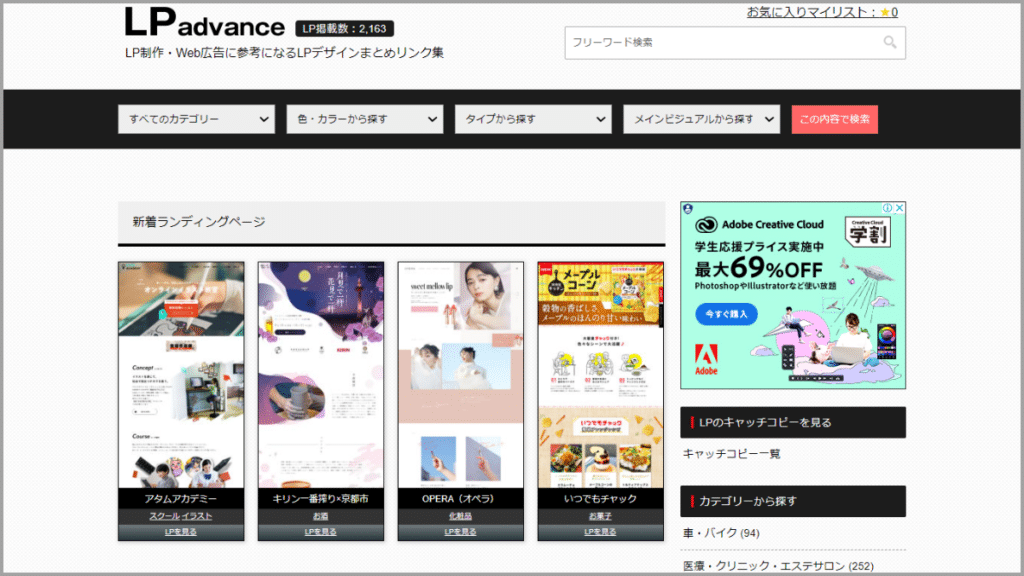Viewport: 1024px width, 576px height.
Task: Expand the メインビジュアルから探す dropdown
Action: 701,119
